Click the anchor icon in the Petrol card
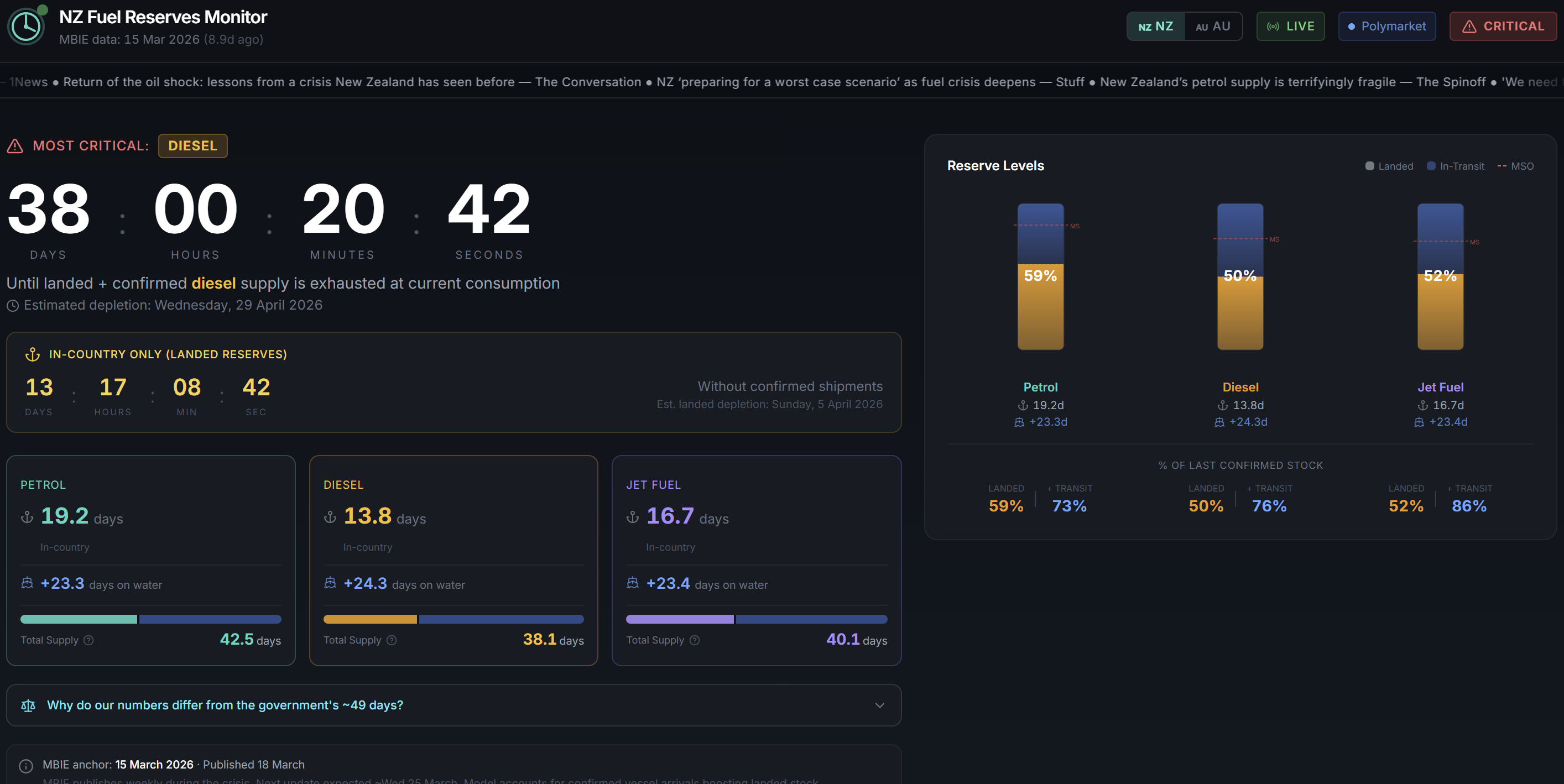 click(x=27, y=517)
